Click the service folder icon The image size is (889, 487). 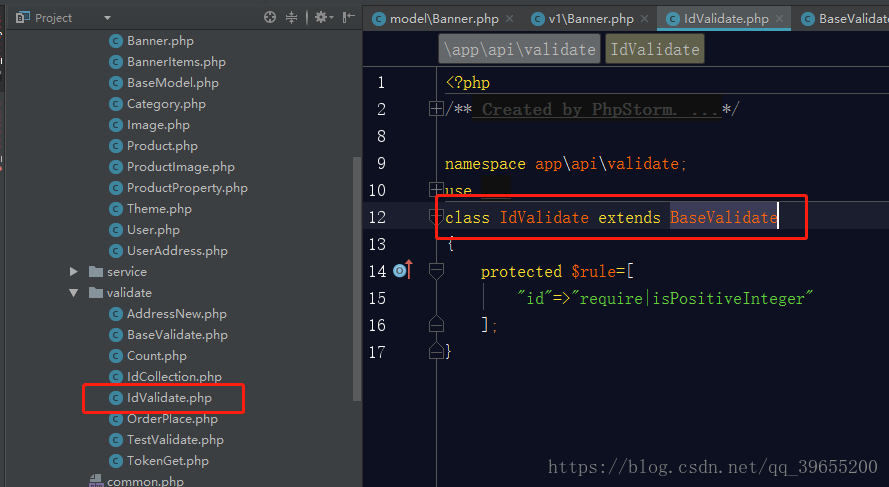[96, 272]
